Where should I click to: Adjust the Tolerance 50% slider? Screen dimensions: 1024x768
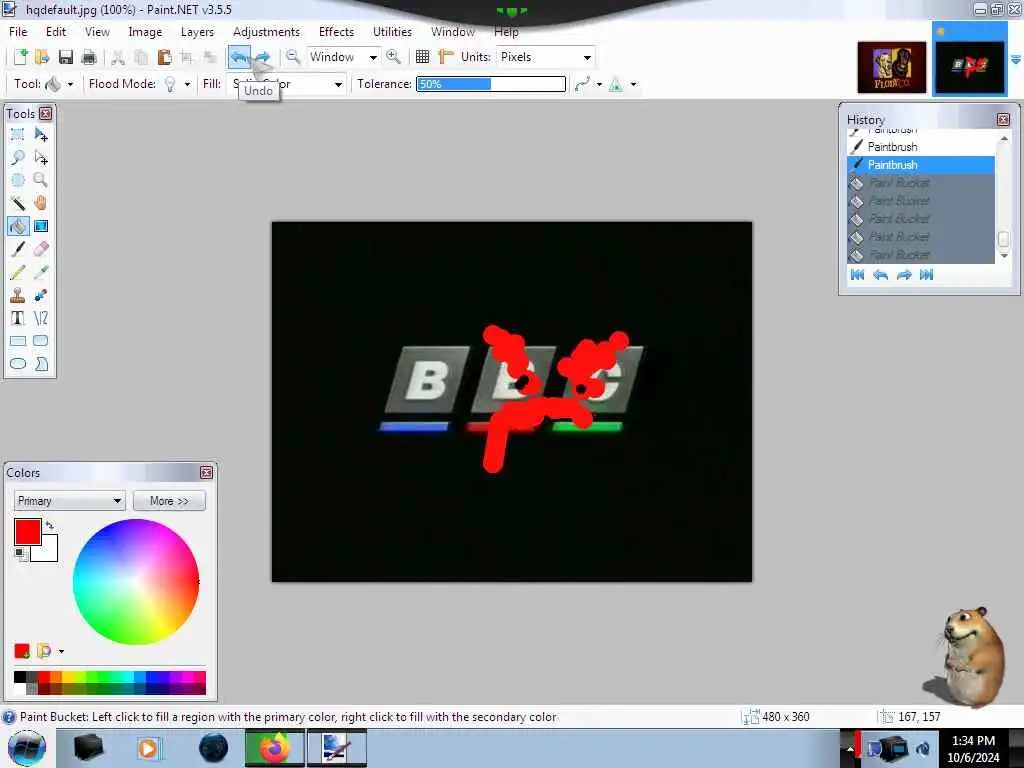491,84
